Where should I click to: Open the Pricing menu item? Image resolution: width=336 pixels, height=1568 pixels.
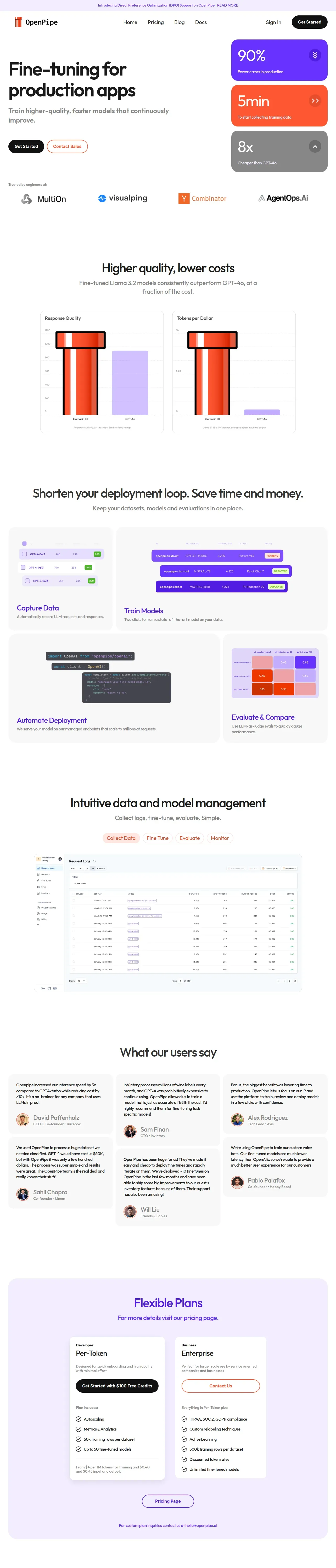coord(155,22)
